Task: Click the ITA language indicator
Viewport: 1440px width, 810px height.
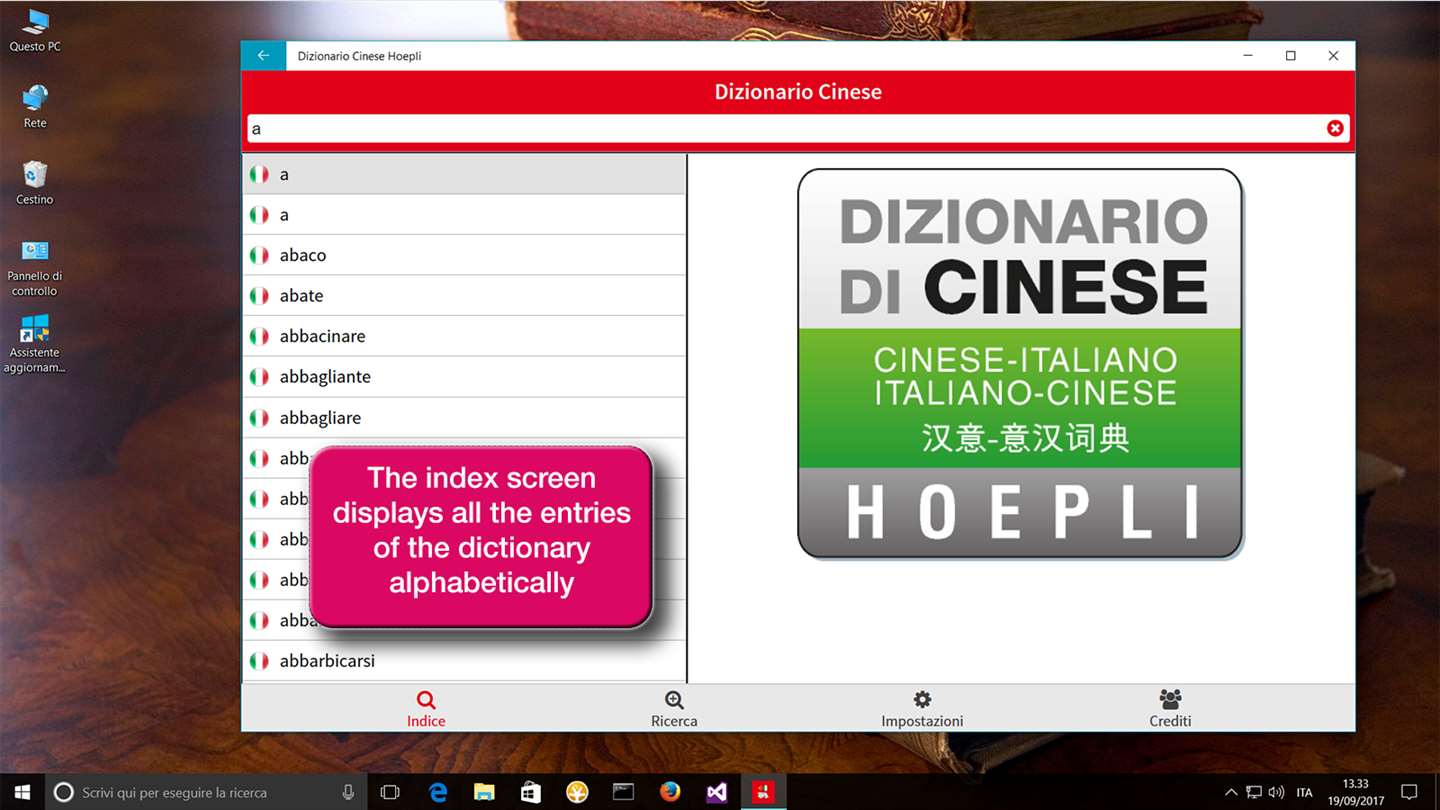Action: pyautogui.click(x=1304, y=792)
